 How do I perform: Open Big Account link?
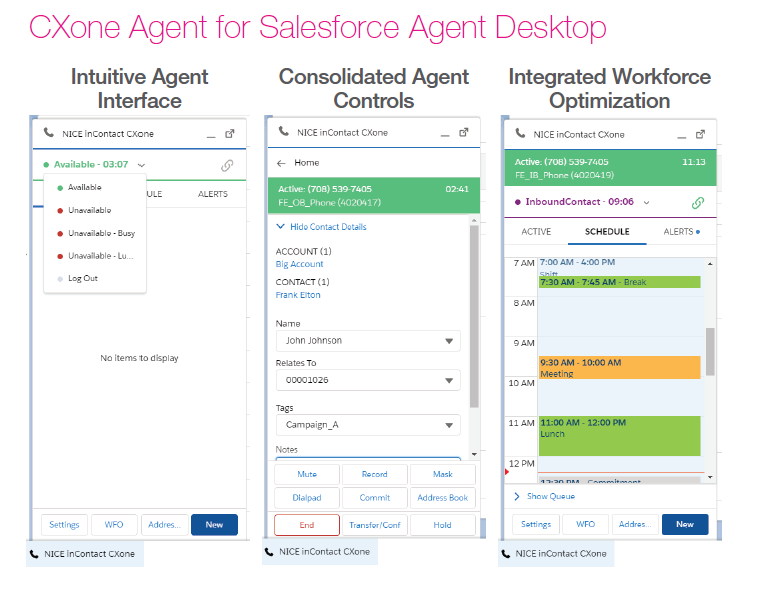click(299, 264)
